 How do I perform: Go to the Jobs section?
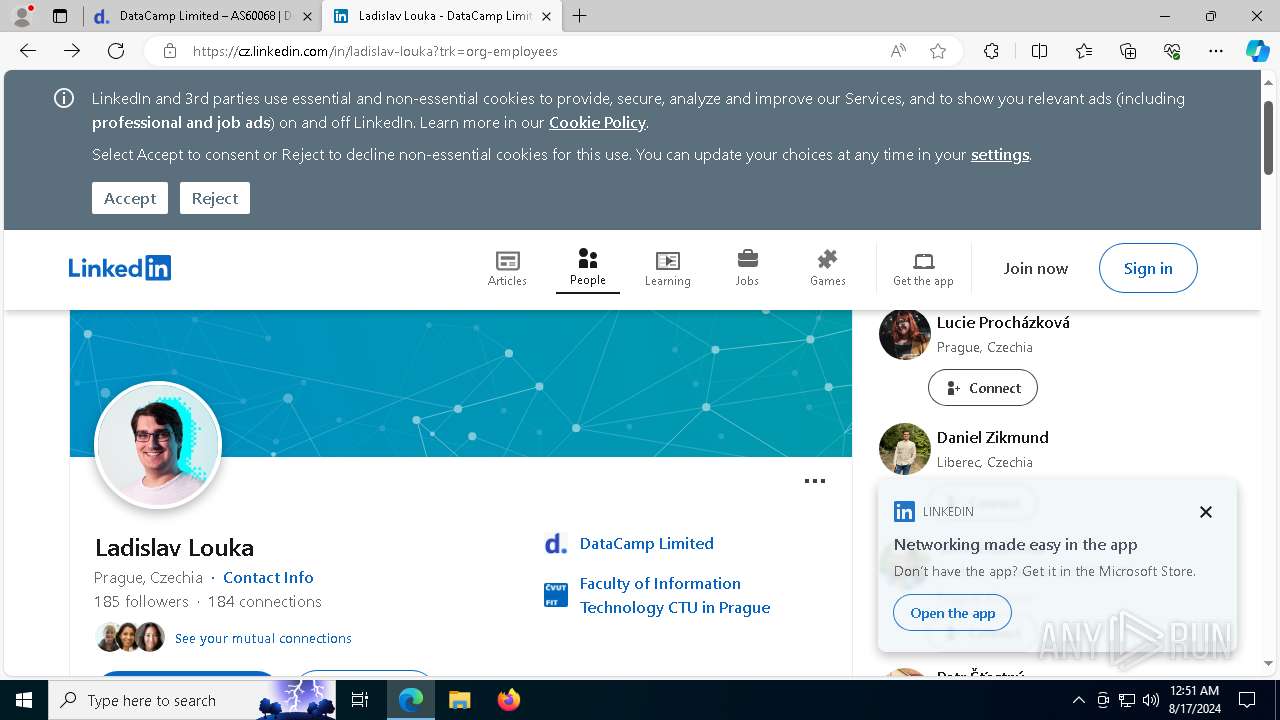[747, 268]
